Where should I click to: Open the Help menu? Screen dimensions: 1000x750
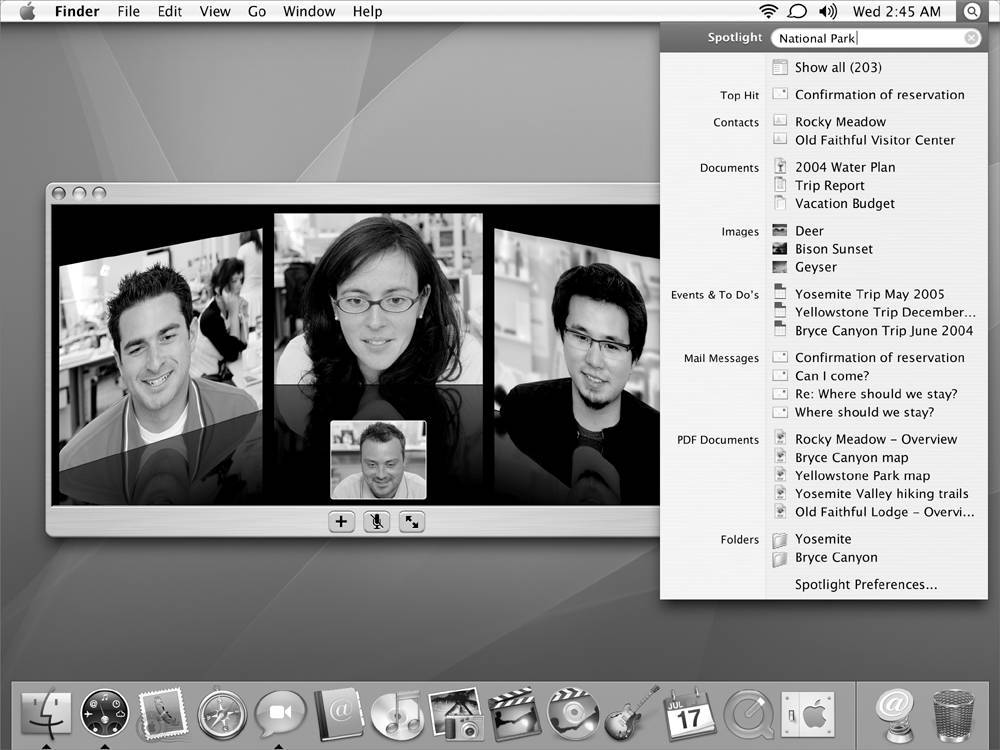367,11
